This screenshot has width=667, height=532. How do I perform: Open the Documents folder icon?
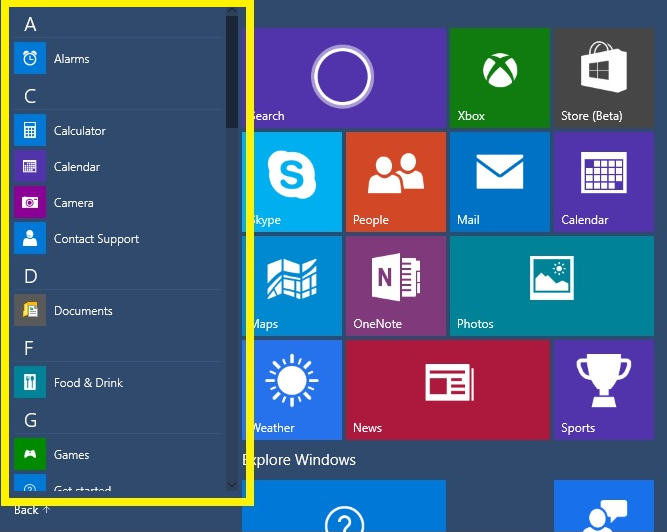click(30, 310)
